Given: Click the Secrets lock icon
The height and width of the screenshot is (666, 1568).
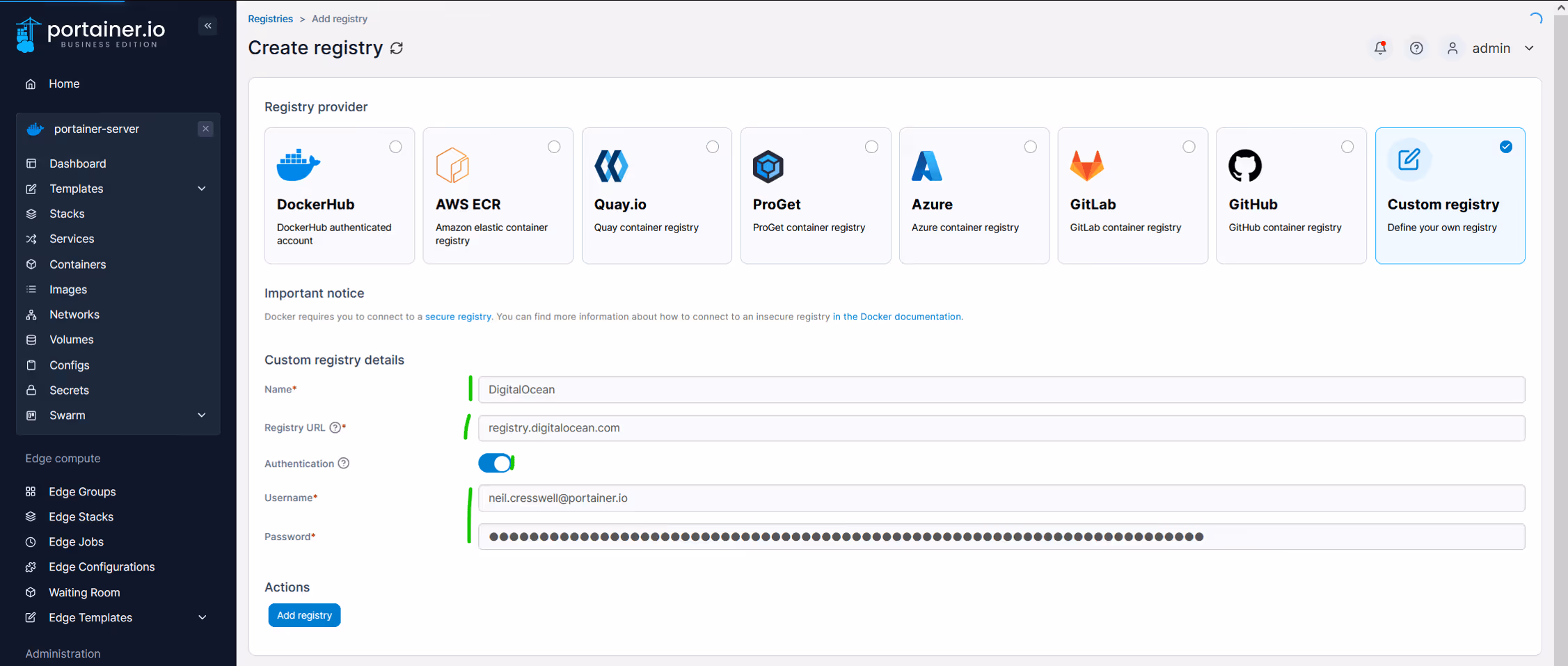Looking at the screenshot, I should coord(31,390).
